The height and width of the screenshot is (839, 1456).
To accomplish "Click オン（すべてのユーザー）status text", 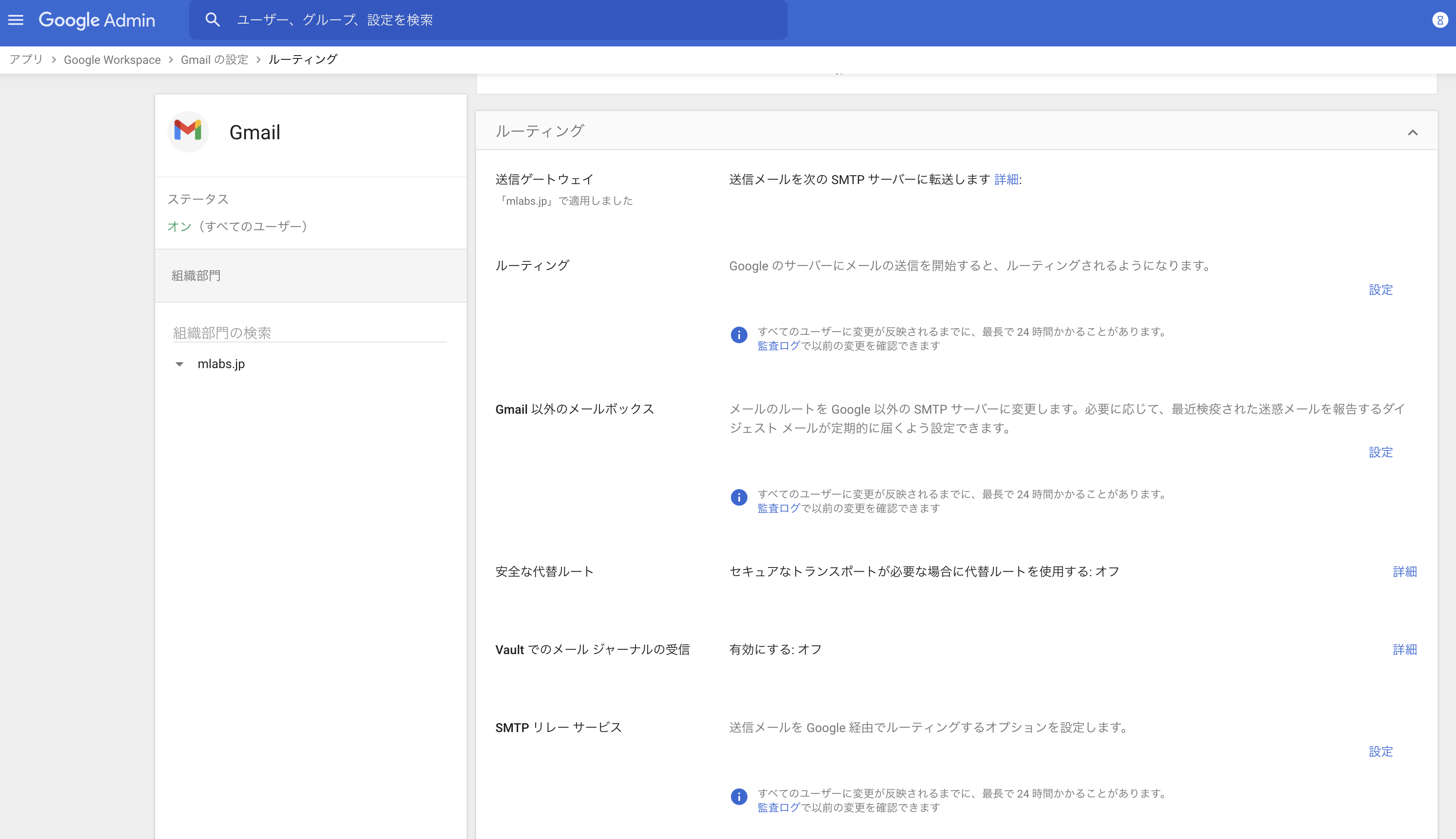I will (238, 226).
